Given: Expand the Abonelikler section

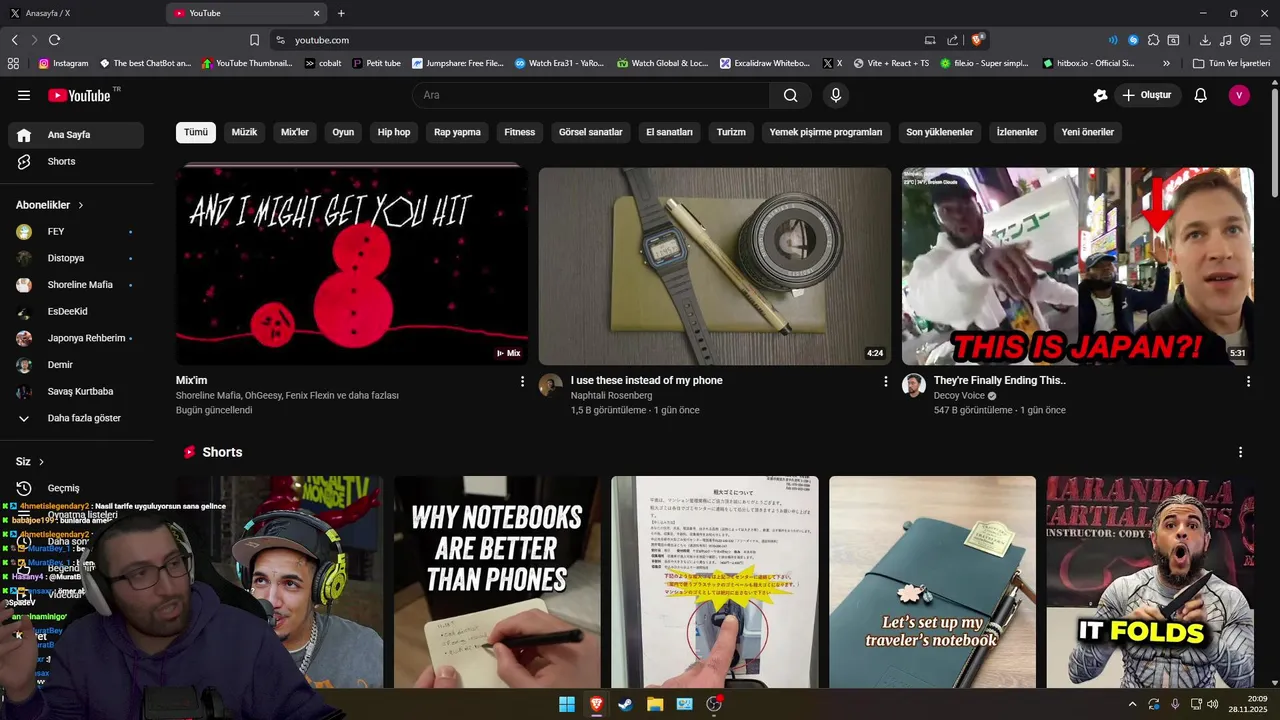Looking at the screenshot, I should (x=50, y=205).
